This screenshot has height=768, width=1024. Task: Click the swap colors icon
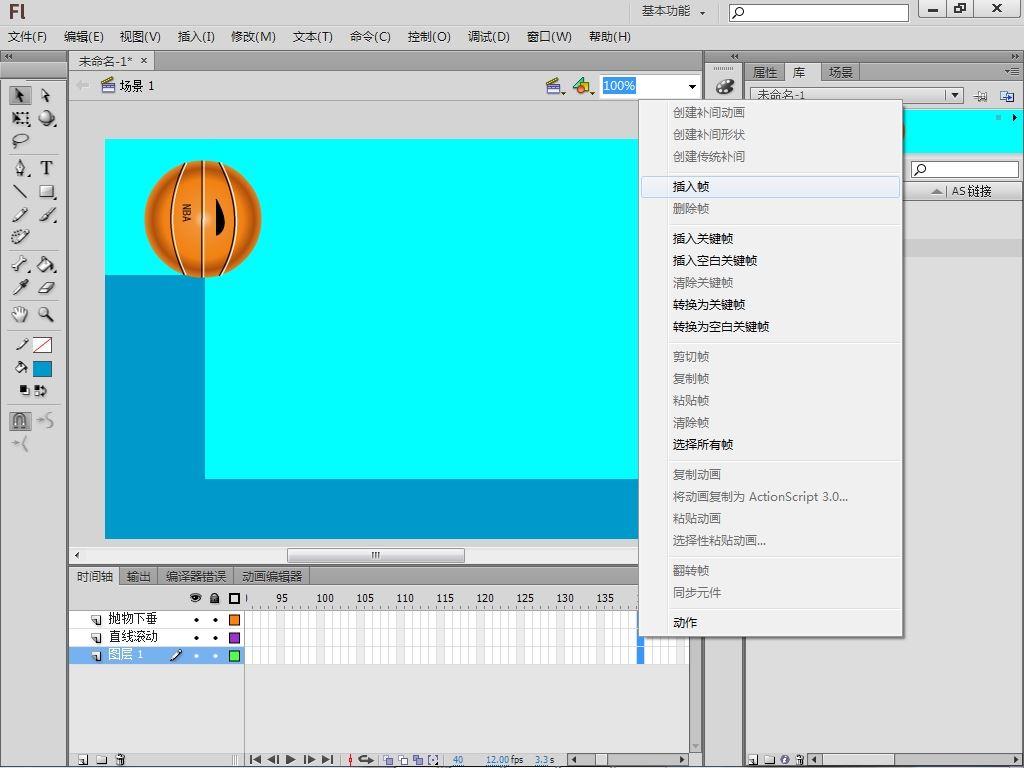coord(40,391)
